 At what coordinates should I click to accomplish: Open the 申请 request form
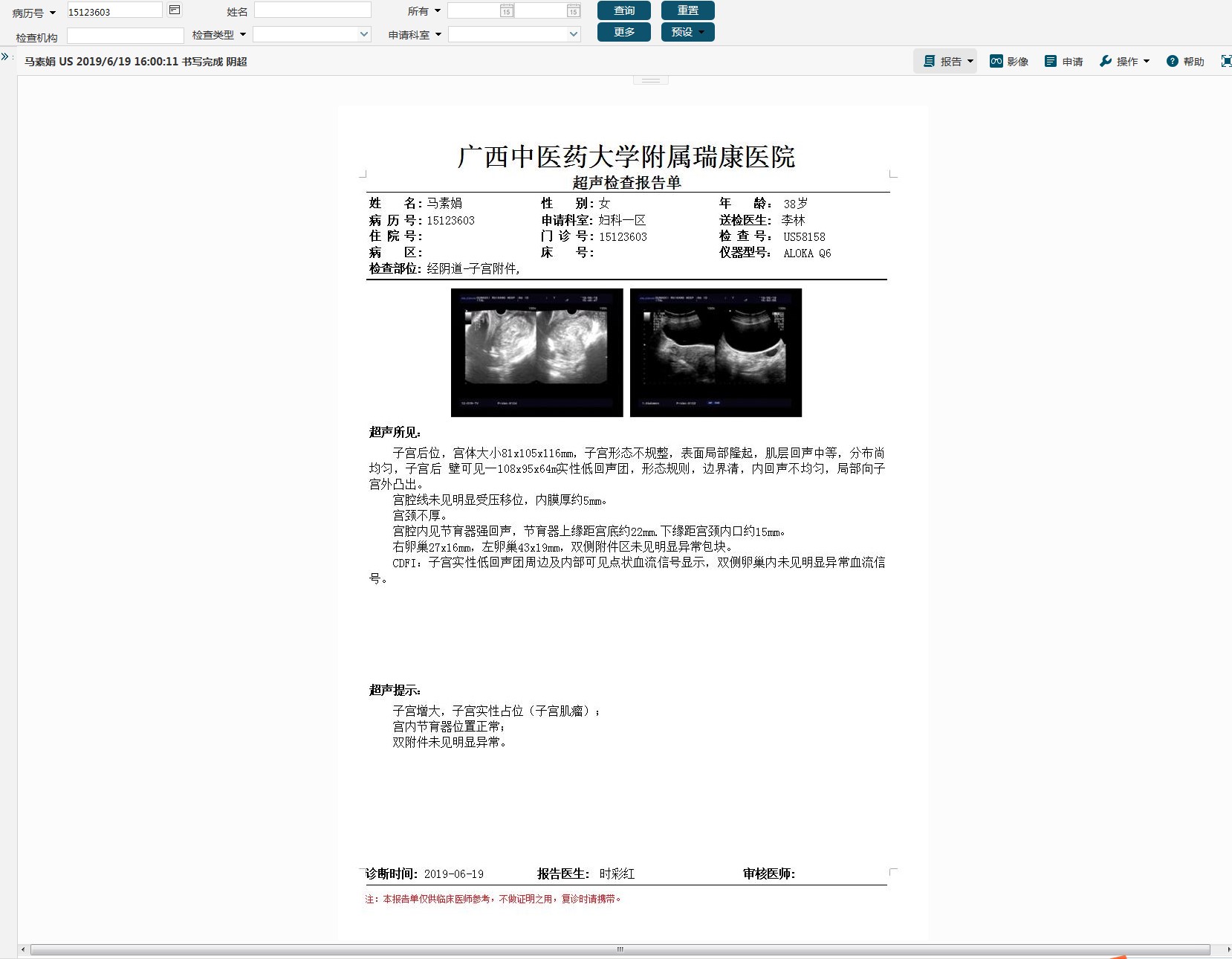1063,62
